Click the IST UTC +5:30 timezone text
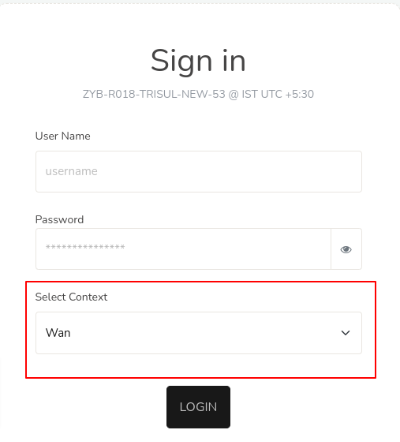Viewport: 400px width, 442px height. pos(278,94)
